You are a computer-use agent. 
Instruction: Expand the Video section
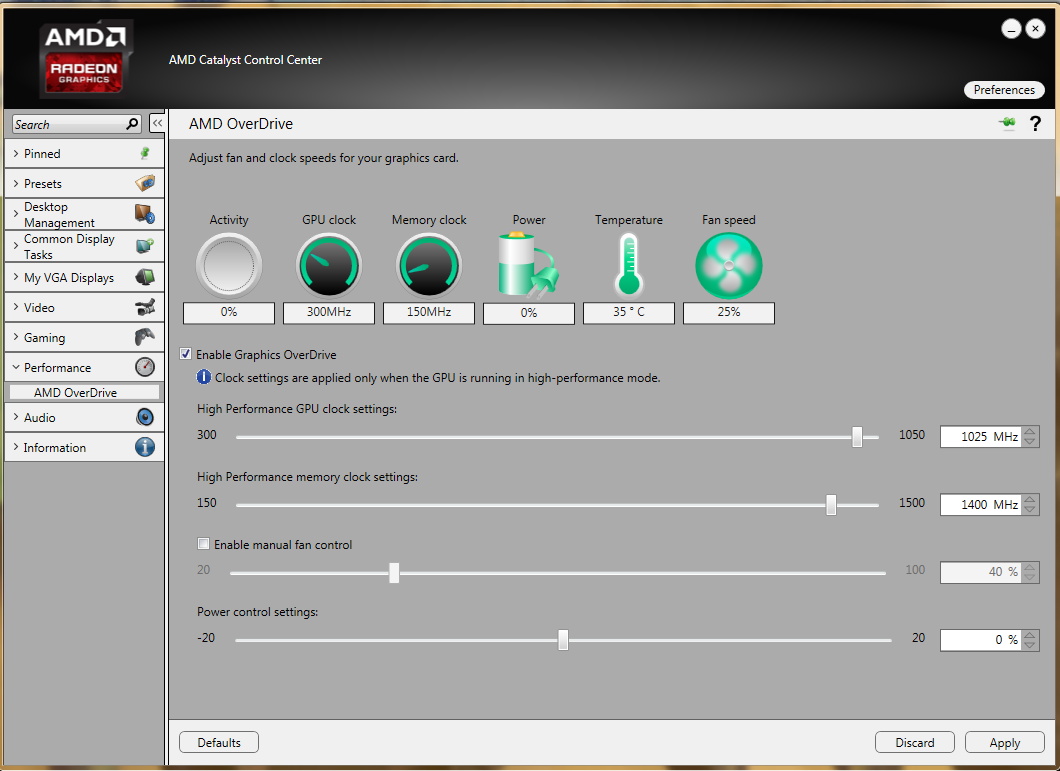pyautogui.click(x=84, y=308)
